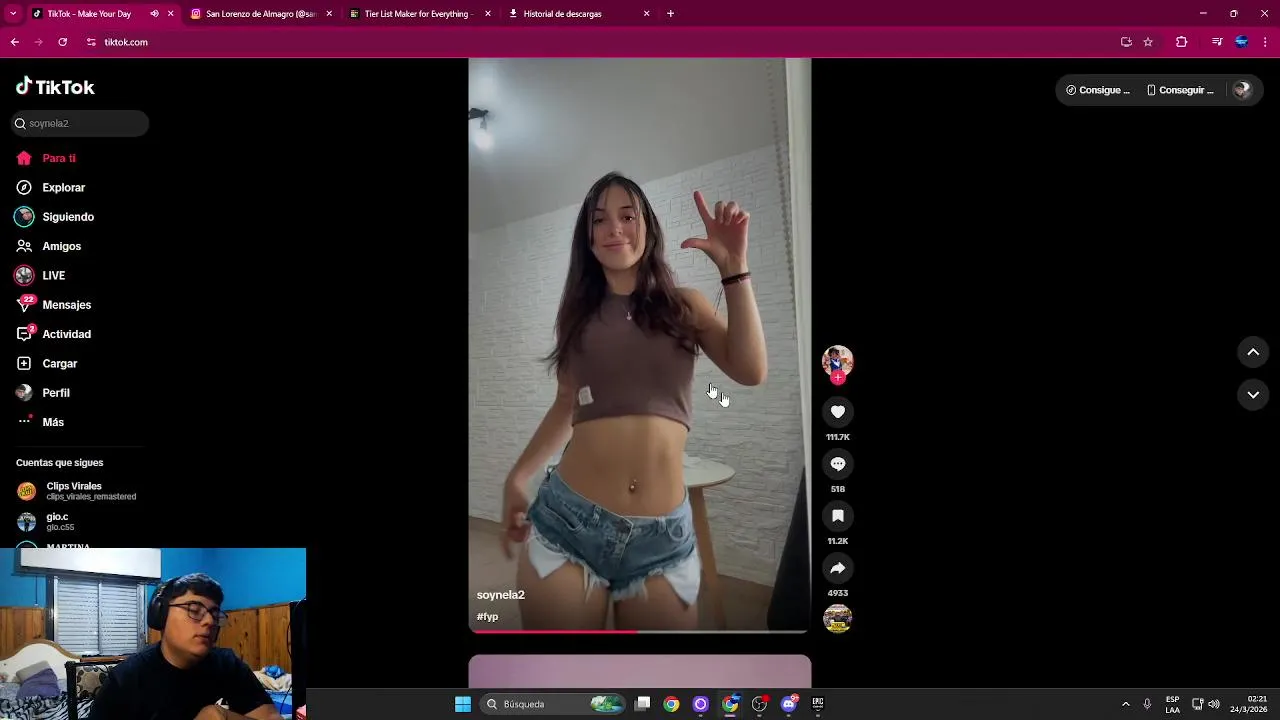1280x720 pixels.
Task: Click the microphone tray icon
Action: tap(1147, 704)
